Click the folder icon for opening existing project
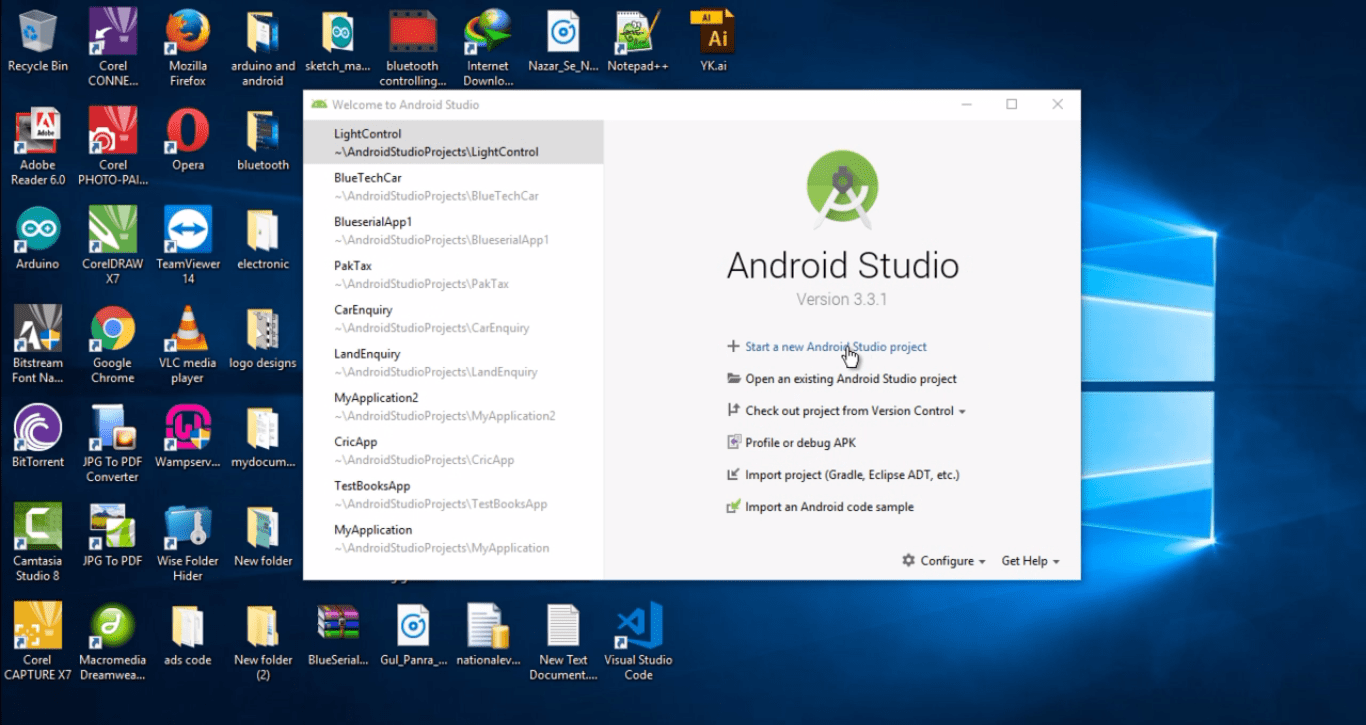This screenshot has width=1366, height=725. 731,378
